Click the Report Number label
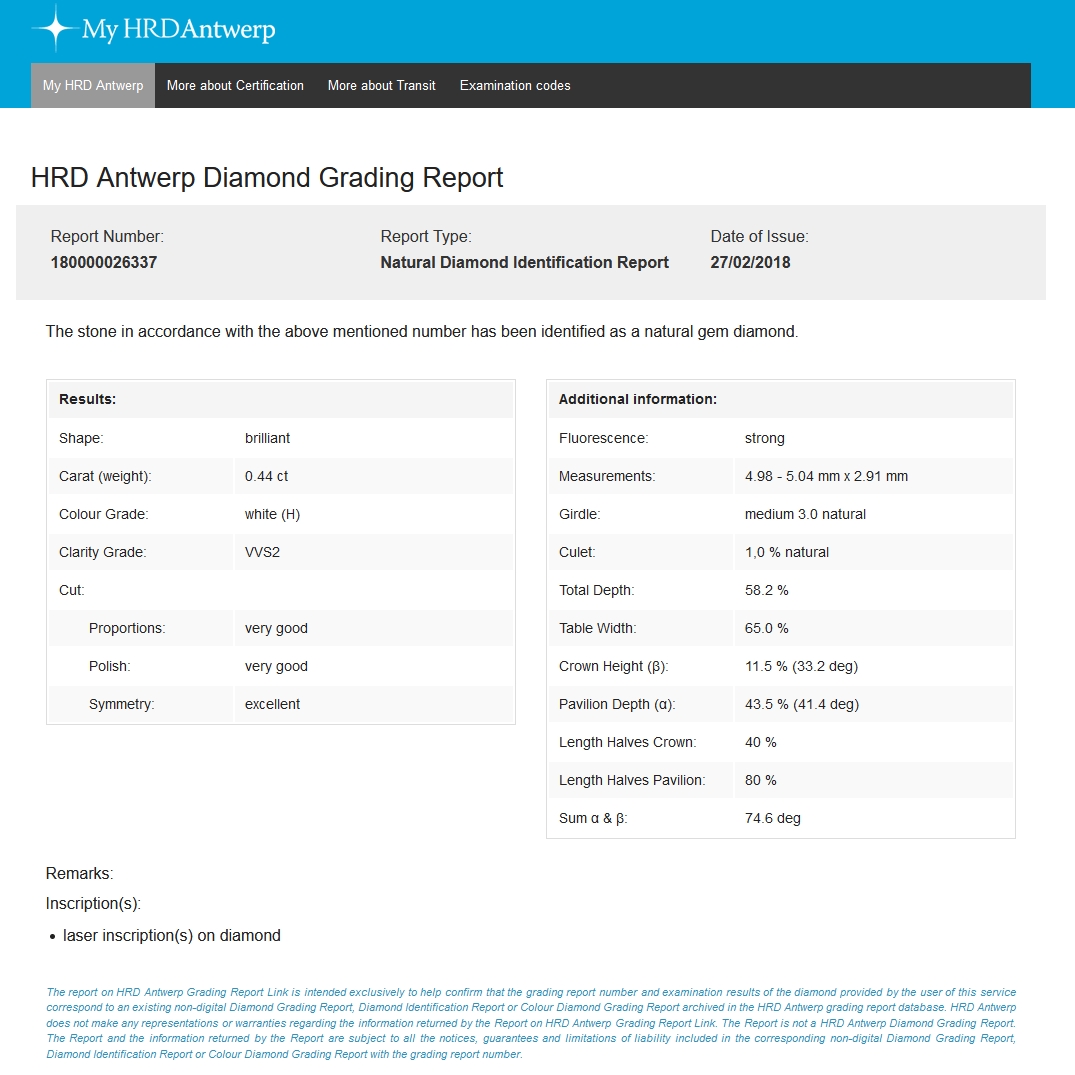 coord(107,237)
